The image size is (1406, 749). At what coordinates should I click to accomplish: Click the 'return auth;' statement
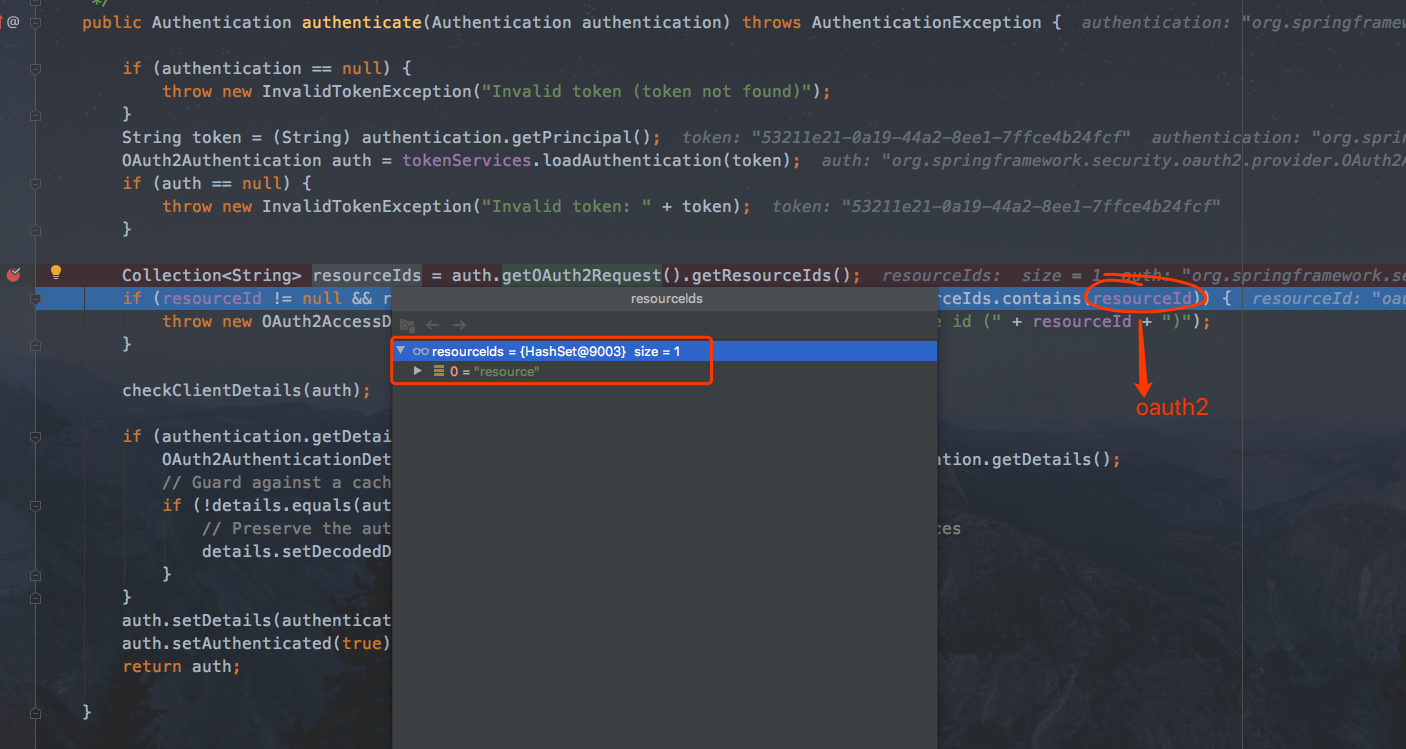pyautogui.click(x=181, y=666)
